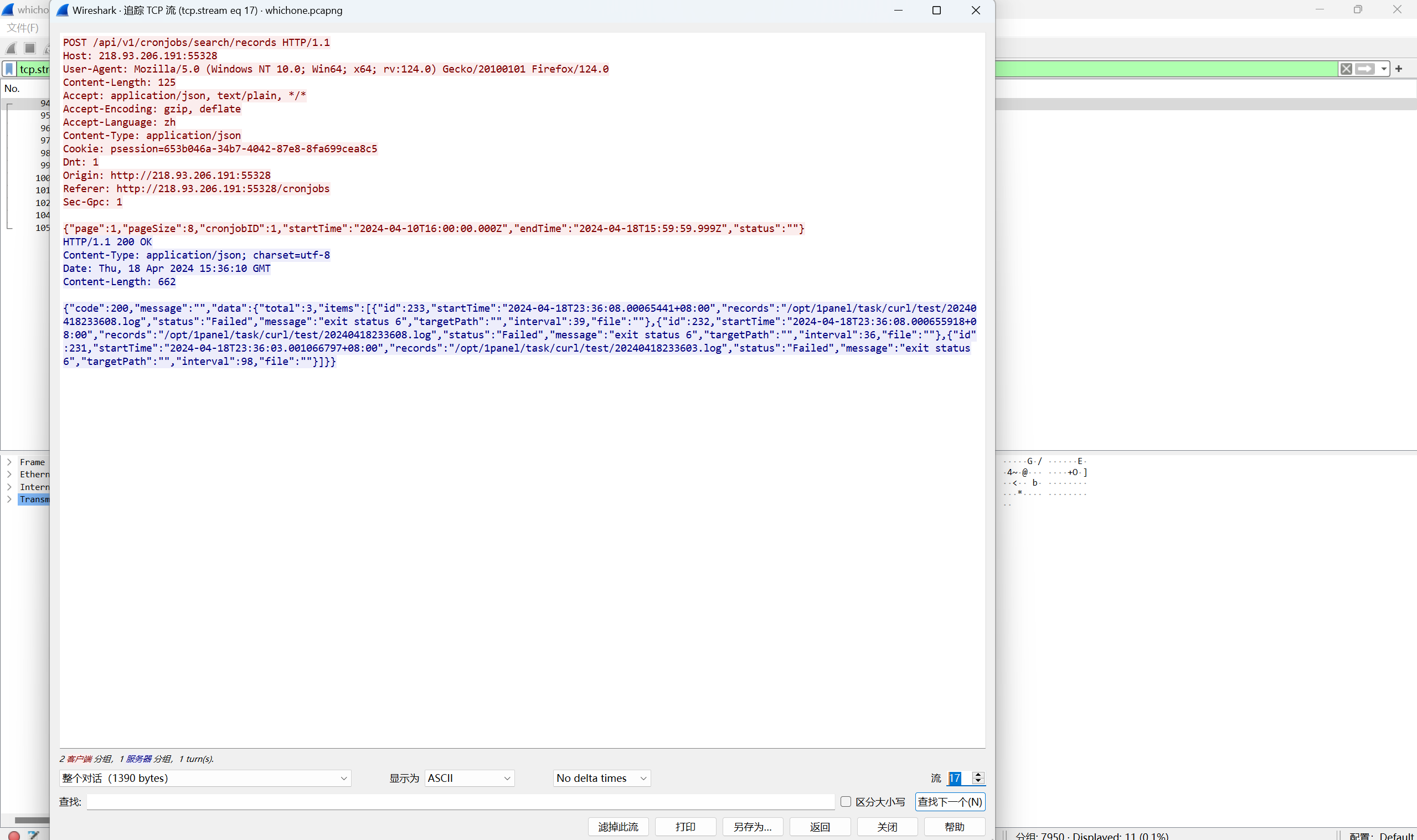Click the Host: 218.93.206.191:55328 line
This screenshot has height=840, width=1417.
[x=140, y=55]
